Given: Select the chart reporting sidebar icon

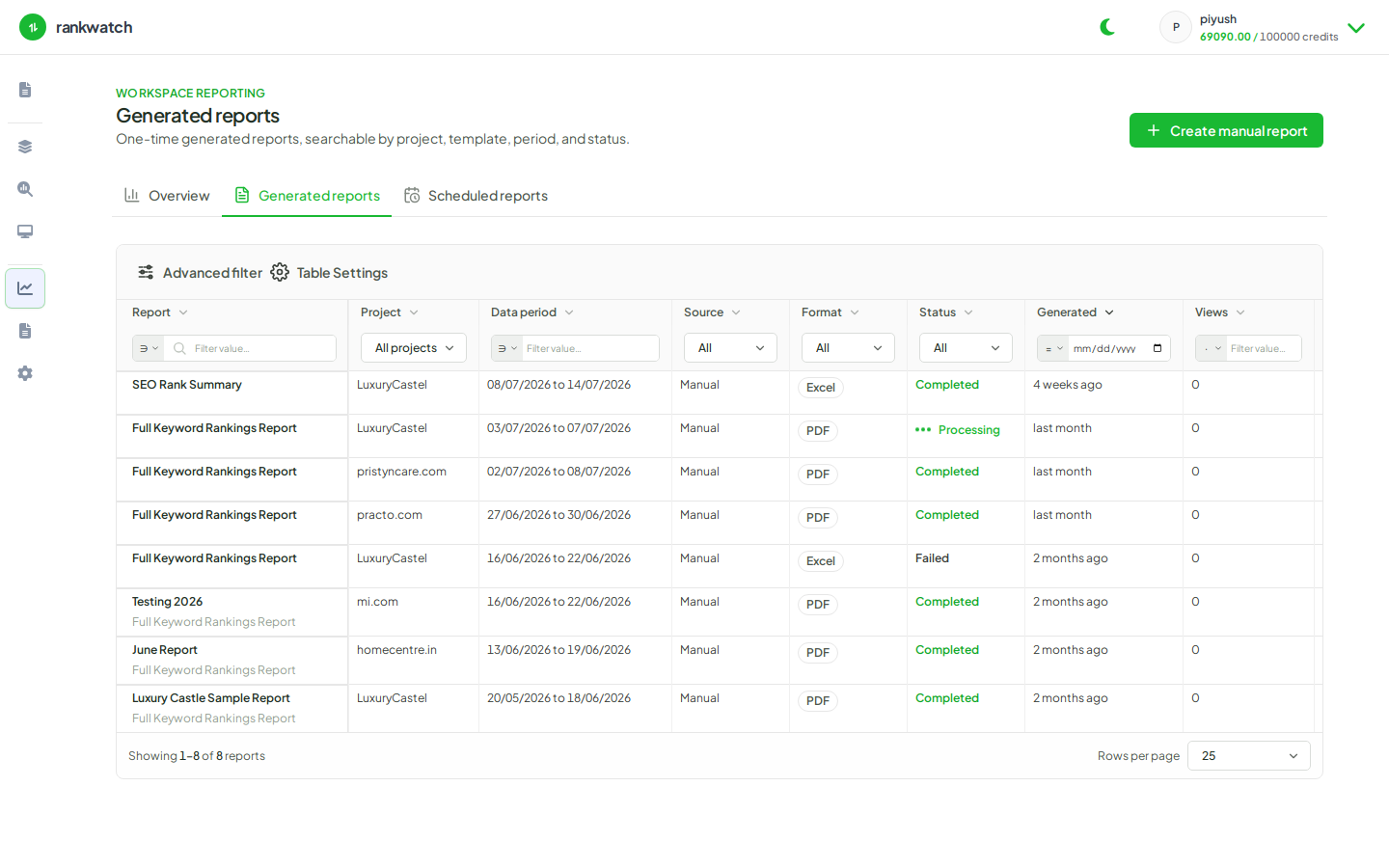Looking at the screenshot, I should click(x=25, y=288).
